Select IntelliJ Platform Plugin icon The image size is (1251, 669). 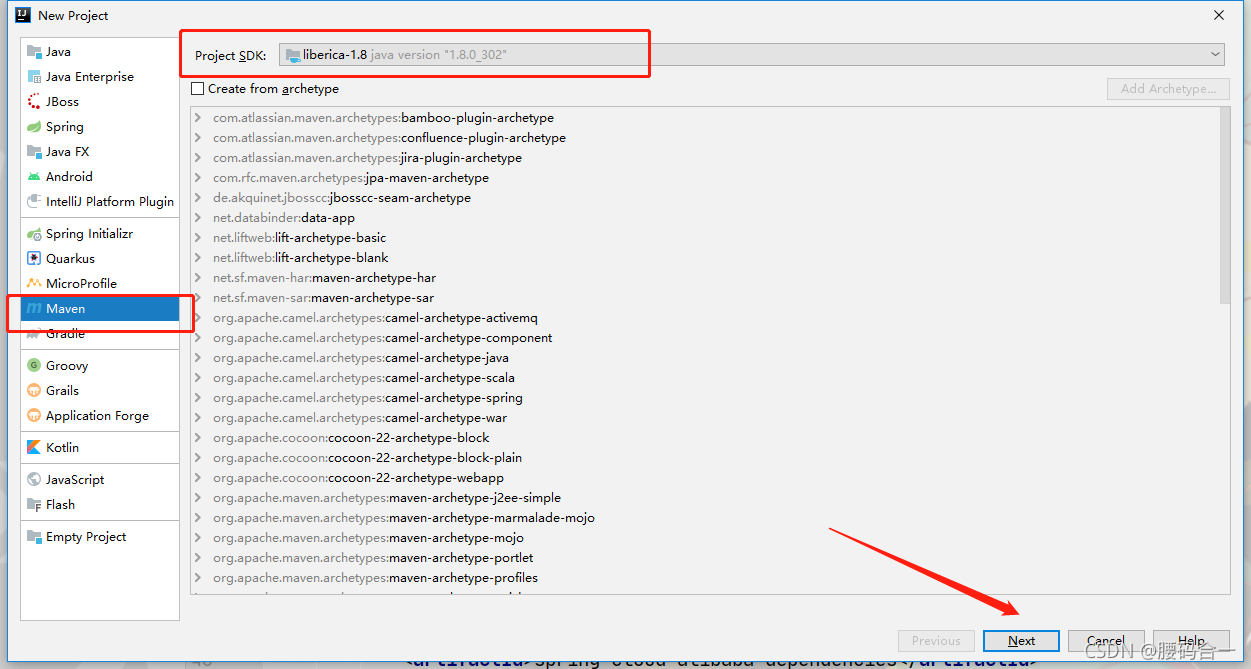(x=34, y=202)
